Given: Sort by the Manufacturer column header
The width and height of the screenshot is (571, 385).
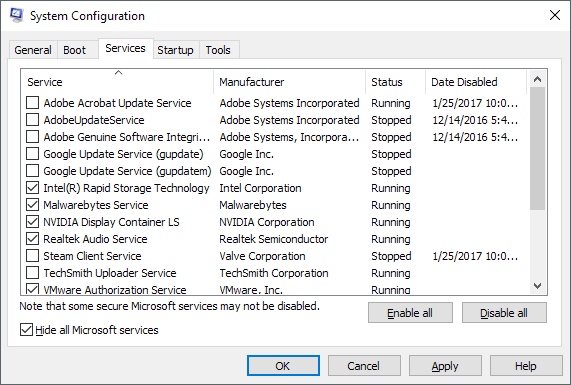Looking at the screenshot, I should pos(290,82).
